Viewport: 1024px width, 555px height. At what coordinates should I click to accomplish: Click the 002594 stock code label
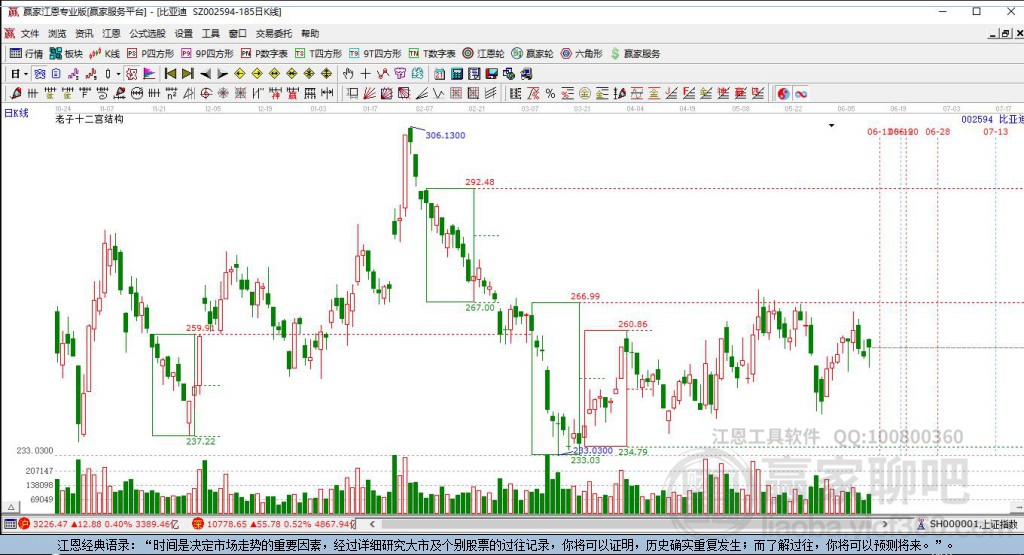point(977,119)
